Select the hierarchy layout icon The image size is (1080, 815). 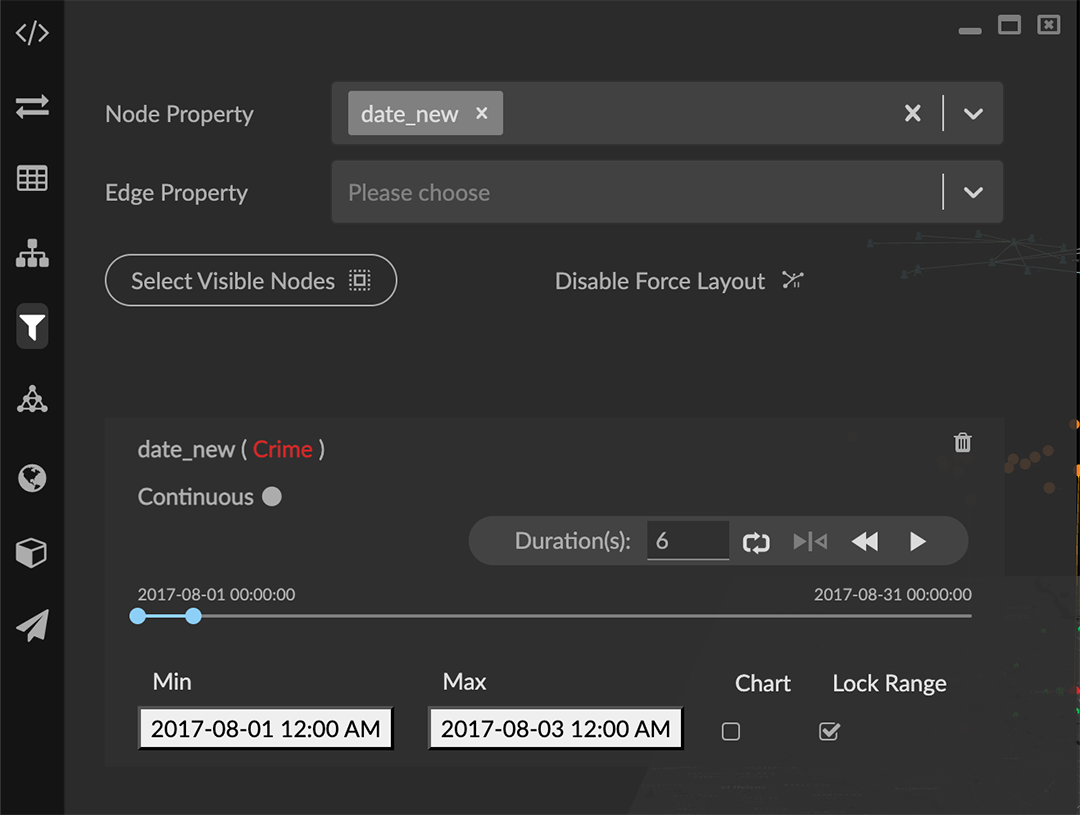click(x=31, y=253)
